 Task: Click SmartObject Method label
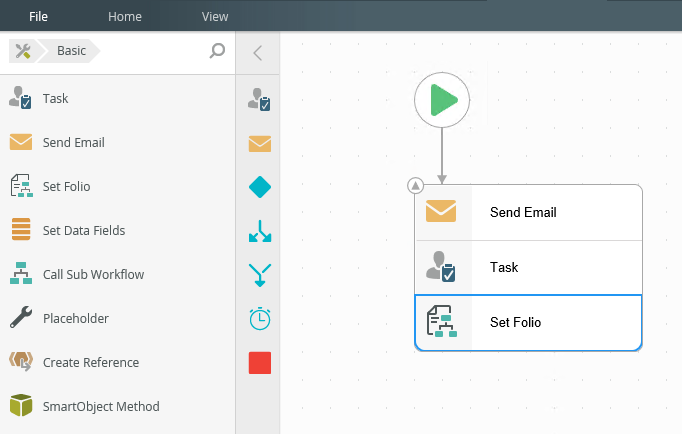pyautogui.click(x=101, y=407)
